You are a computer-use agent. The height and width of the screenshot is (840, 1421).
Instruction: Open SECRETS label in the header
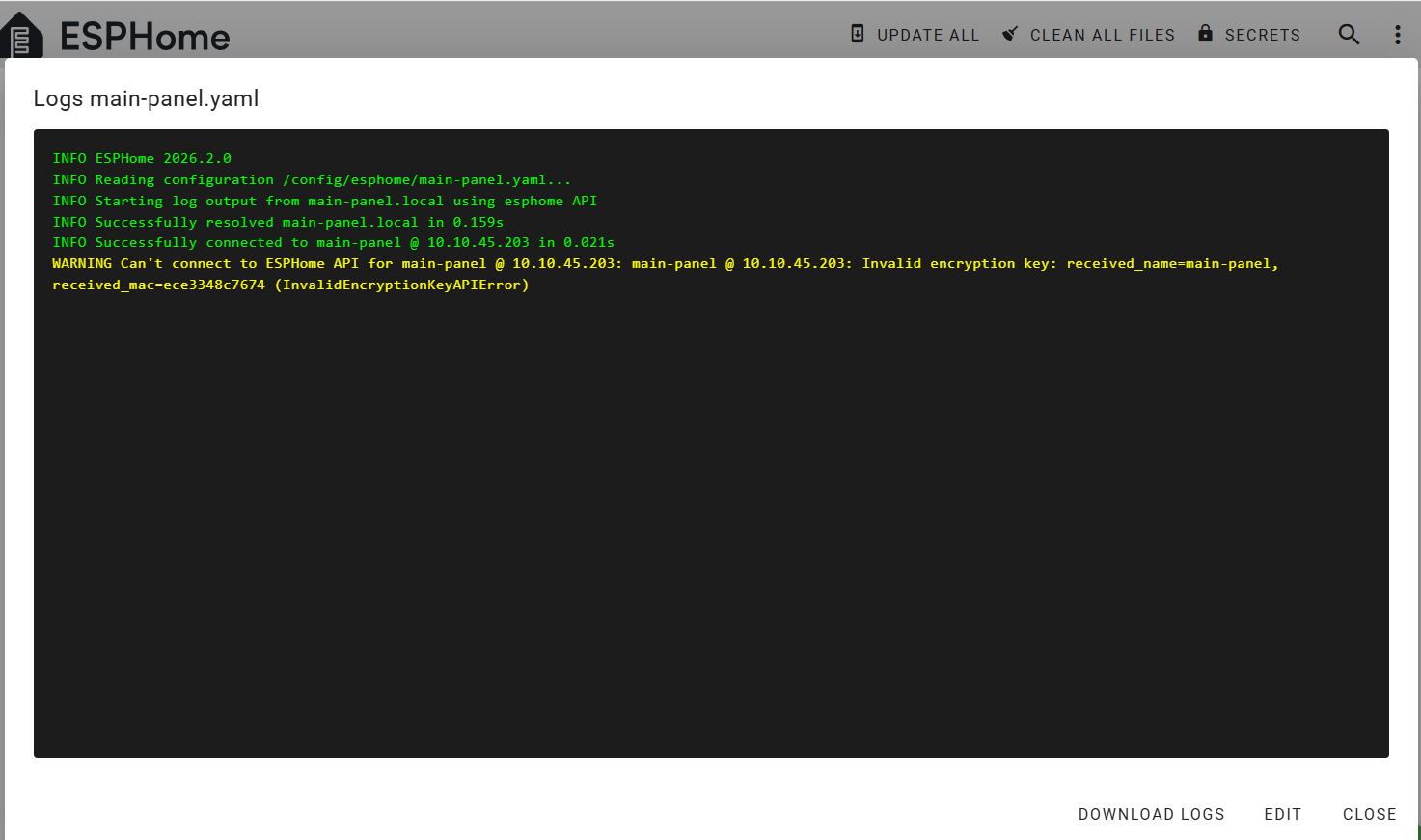click(x=1263, y=35)
